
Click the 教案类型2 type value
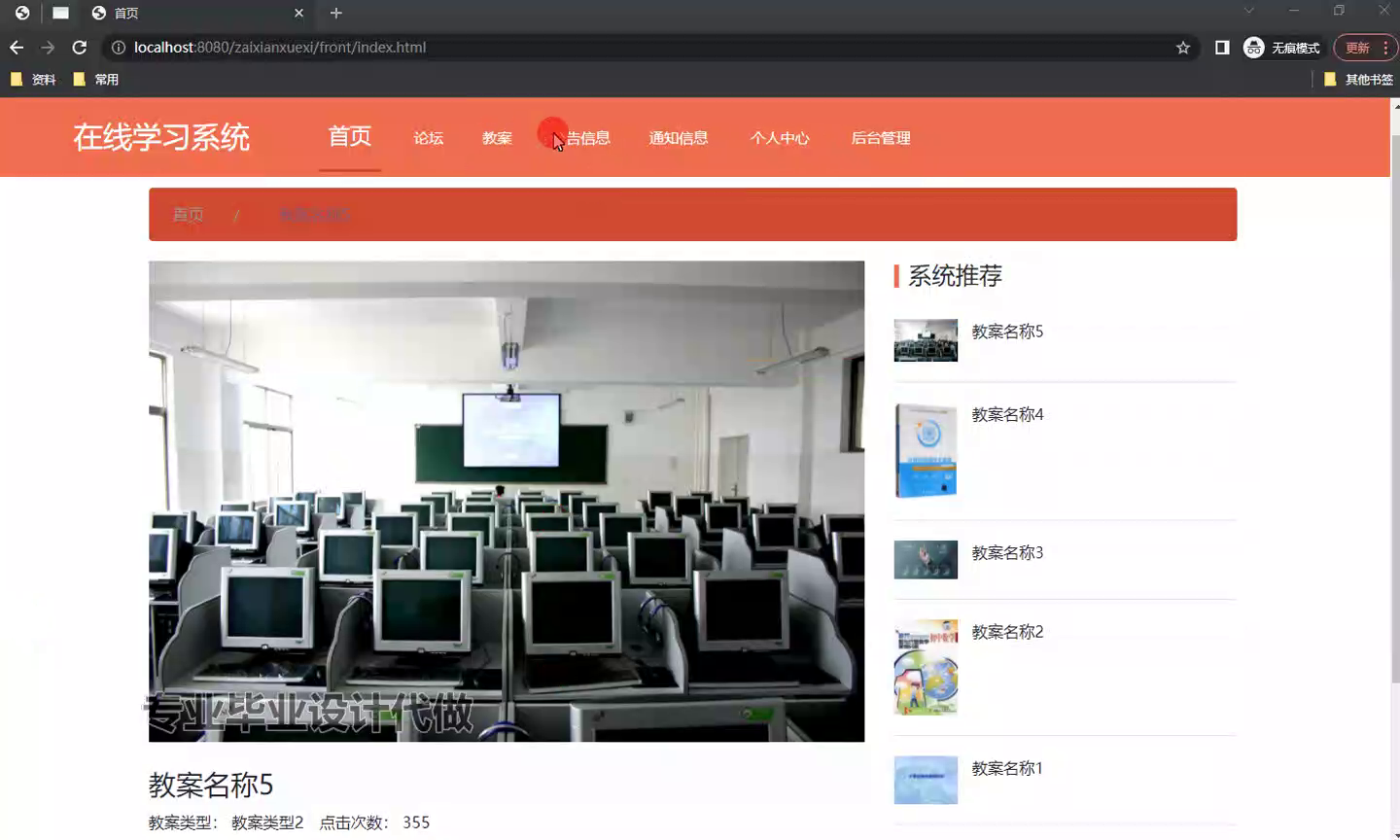267,822
